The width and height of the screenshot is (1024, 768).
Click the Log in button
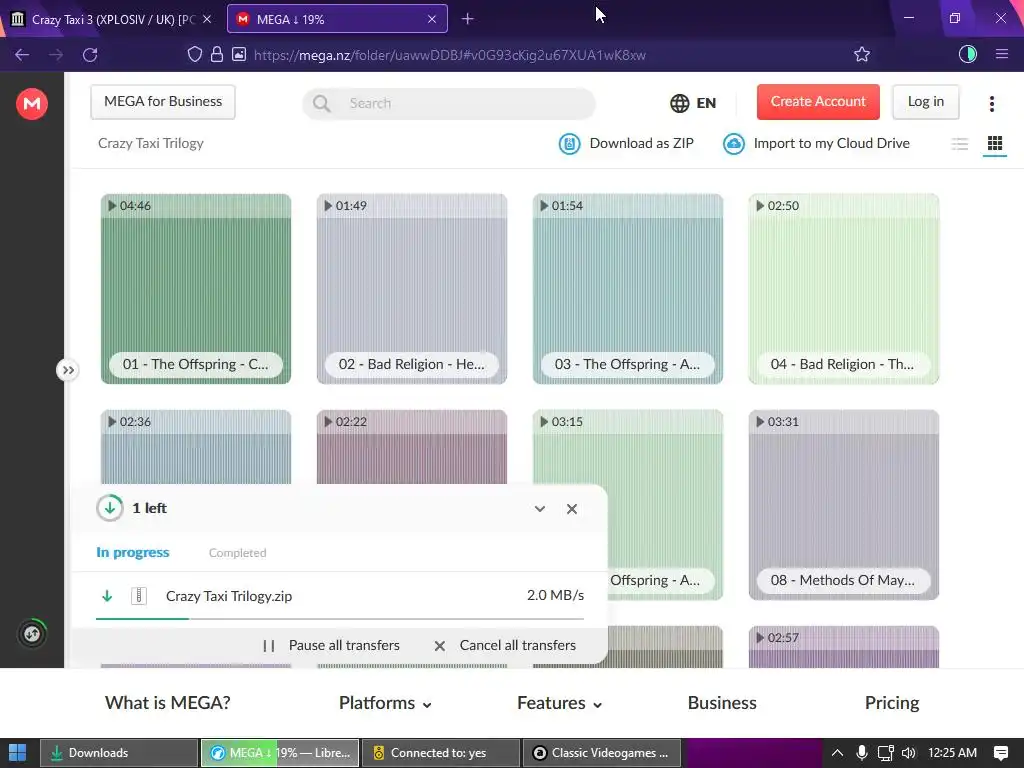[x=925, y=102]
